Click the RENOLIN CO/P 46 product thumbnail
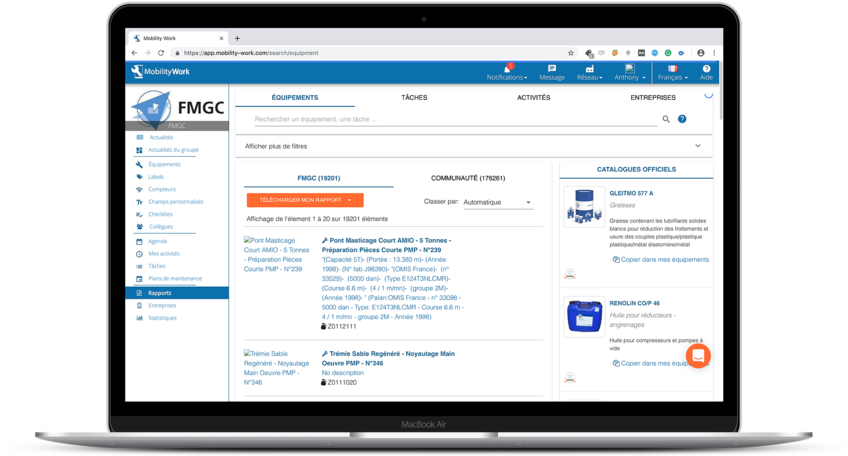This screenshot has height=456, width=848. click(584, 316)
